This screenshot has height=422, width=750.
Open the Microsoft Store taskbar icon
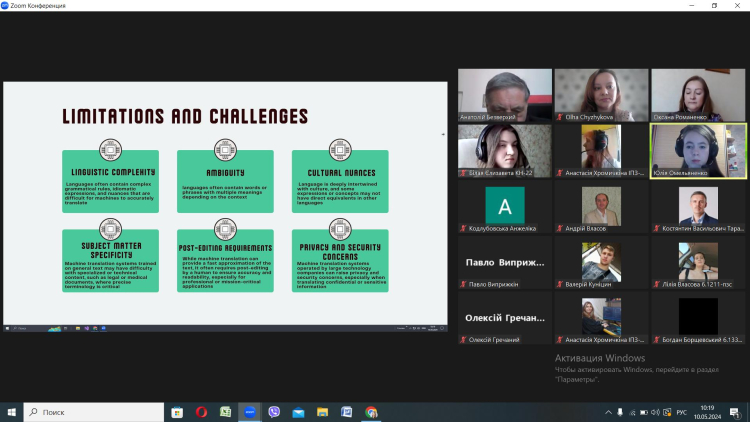pyautogui.click(x=177, y=411)
